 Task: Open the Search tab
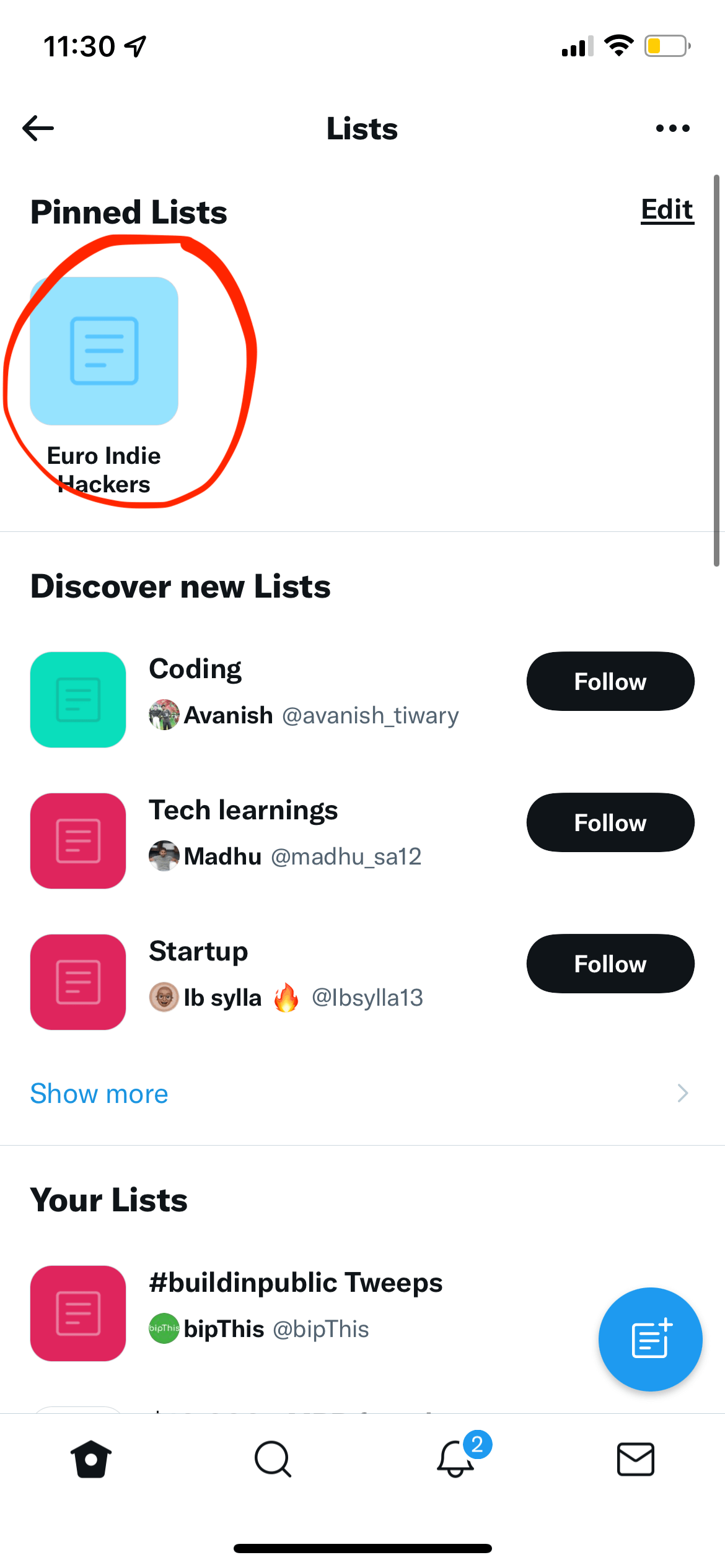coord(273,1459)
